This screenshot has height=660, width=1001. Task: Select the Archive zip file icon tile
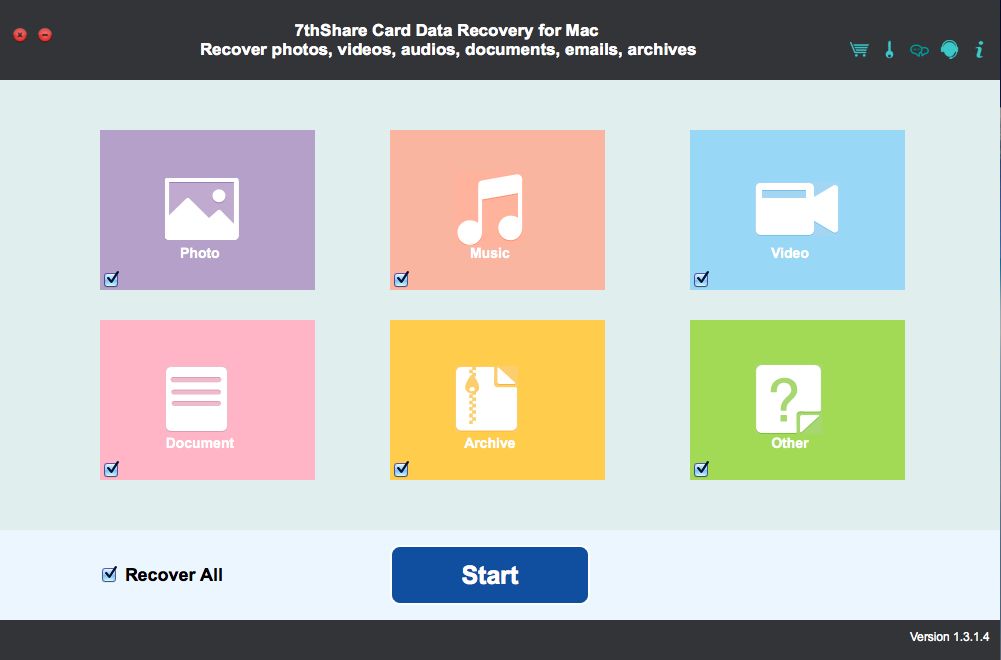(x=497, y=400)
